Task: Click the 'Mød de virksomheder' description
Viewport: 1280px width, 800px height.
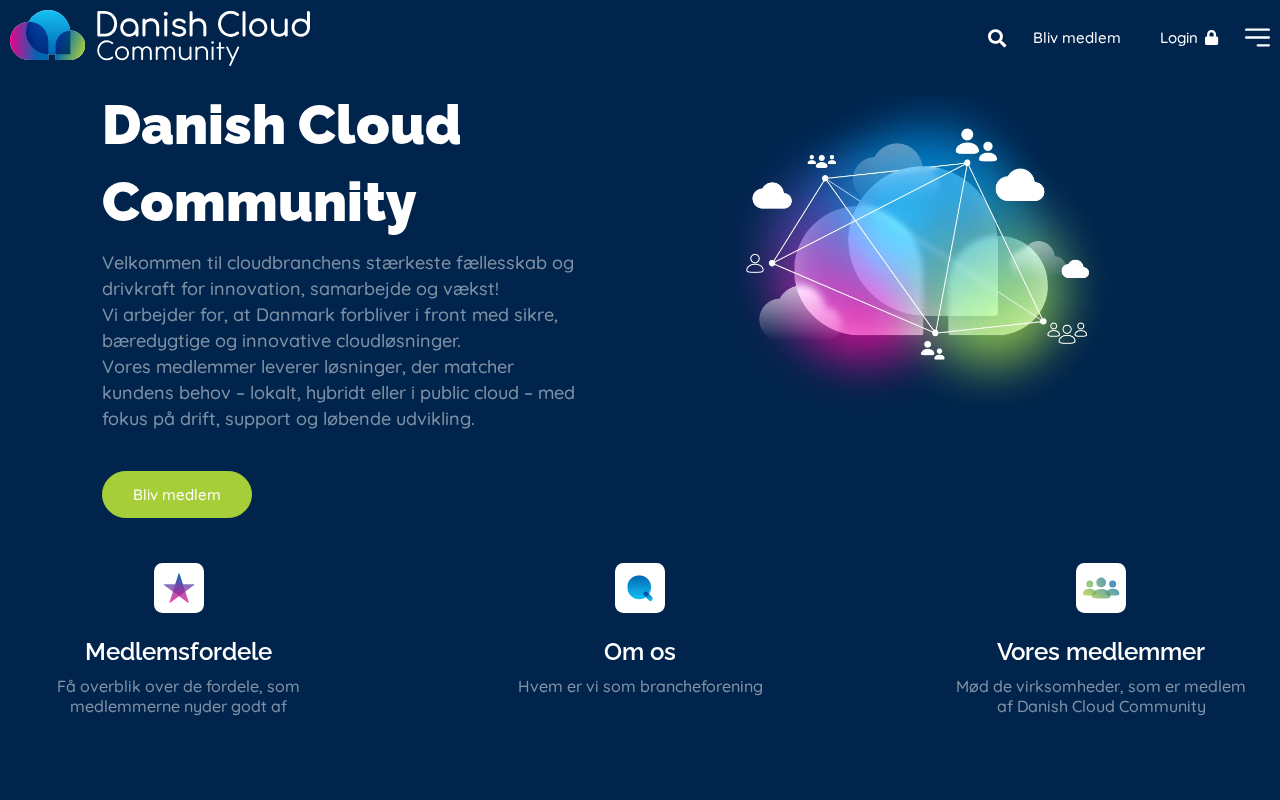Action: click(1101, 697)
